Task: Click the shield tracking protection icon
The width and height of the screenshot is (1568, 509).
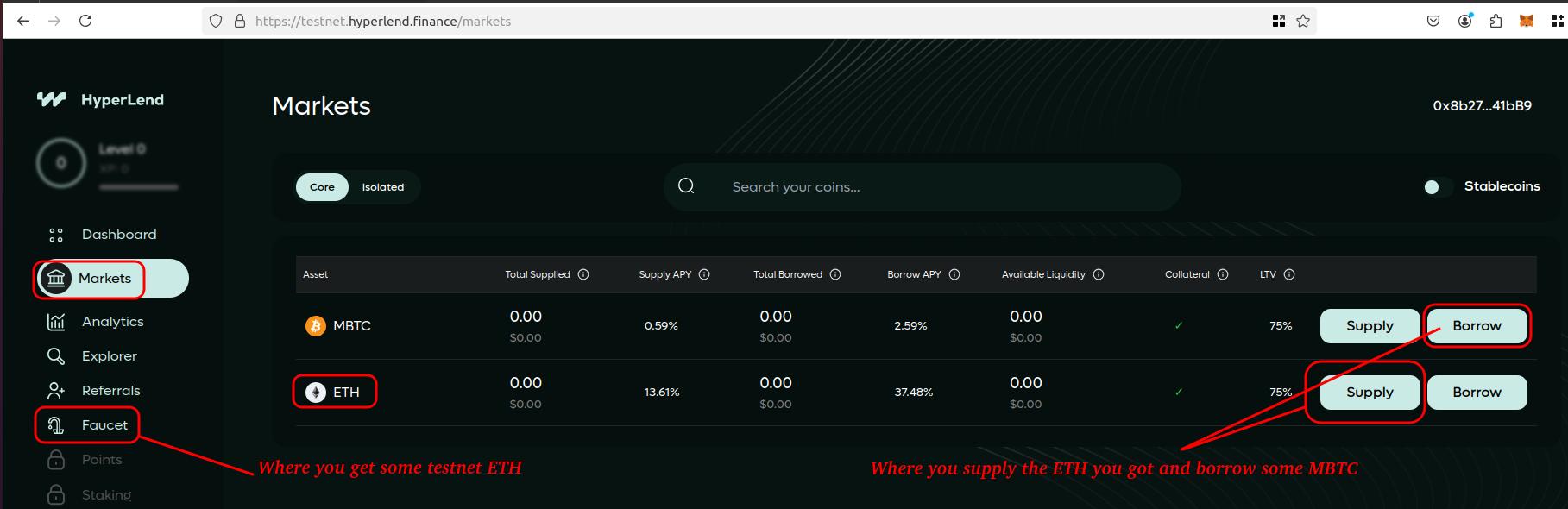Action: click(217, 21)
